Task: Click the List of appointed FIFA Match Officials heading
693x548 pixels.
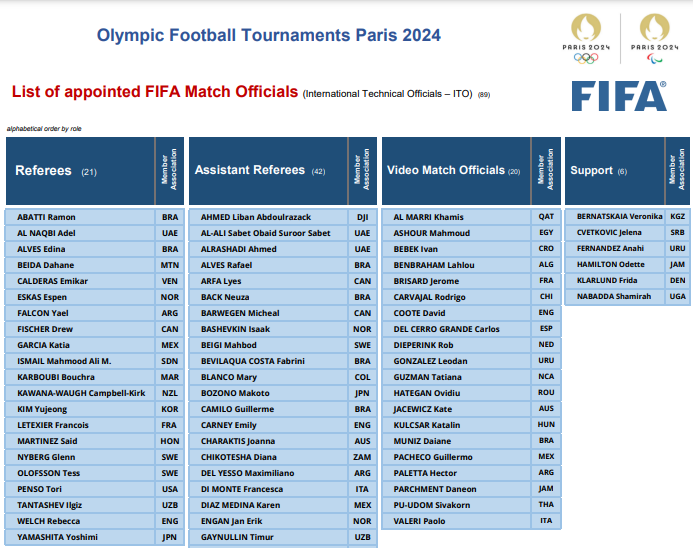Action: 155,92
